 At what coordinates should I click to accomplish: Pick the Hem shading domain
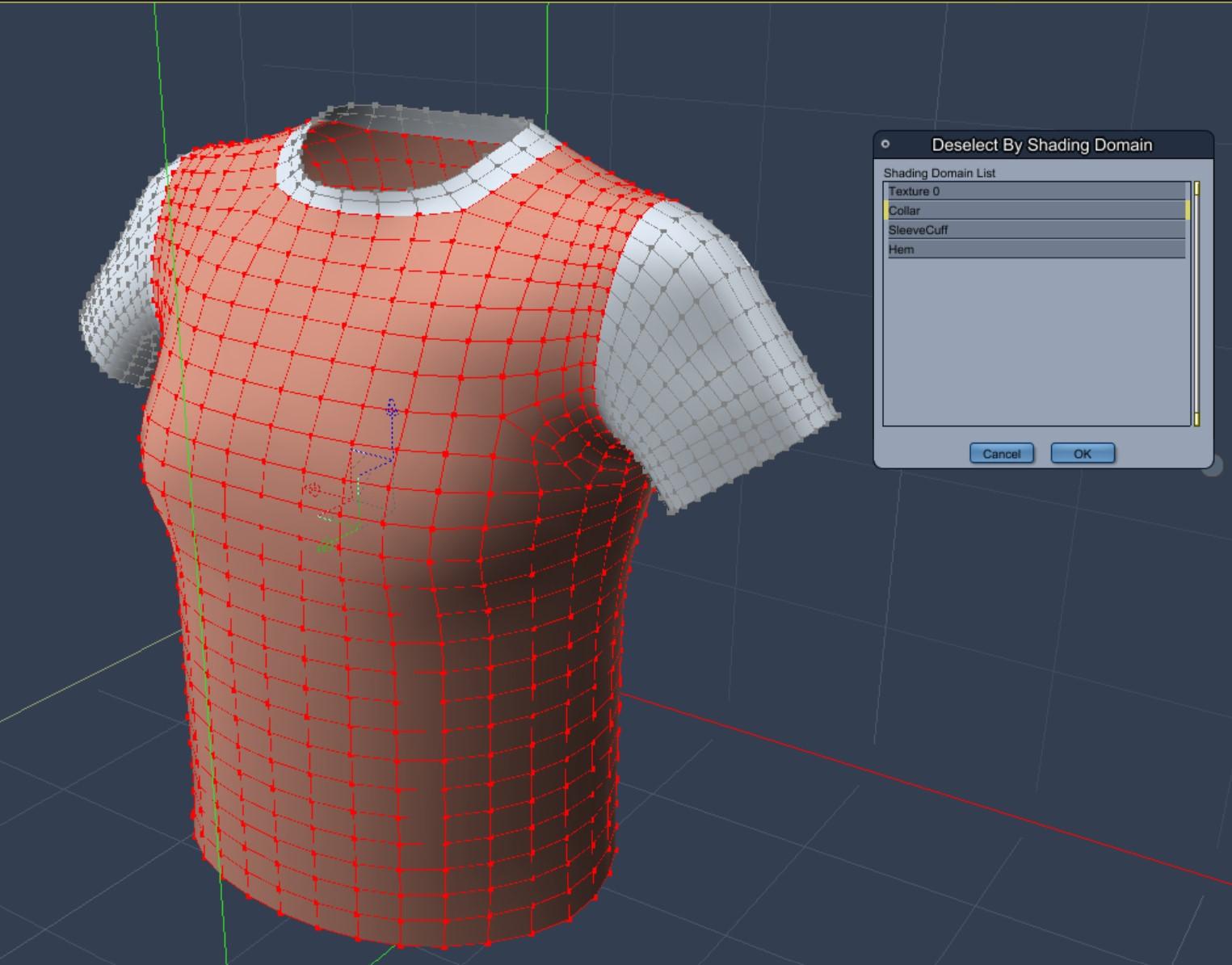point(1036,250)
